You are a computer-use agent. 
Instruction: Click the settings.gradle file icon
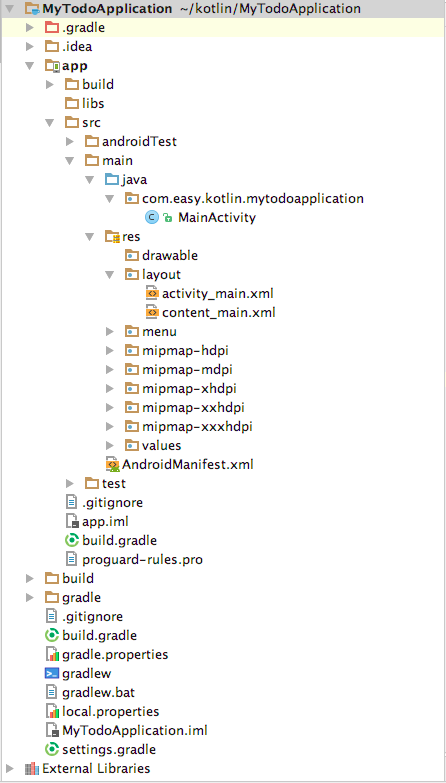click(x=52, y=749)
